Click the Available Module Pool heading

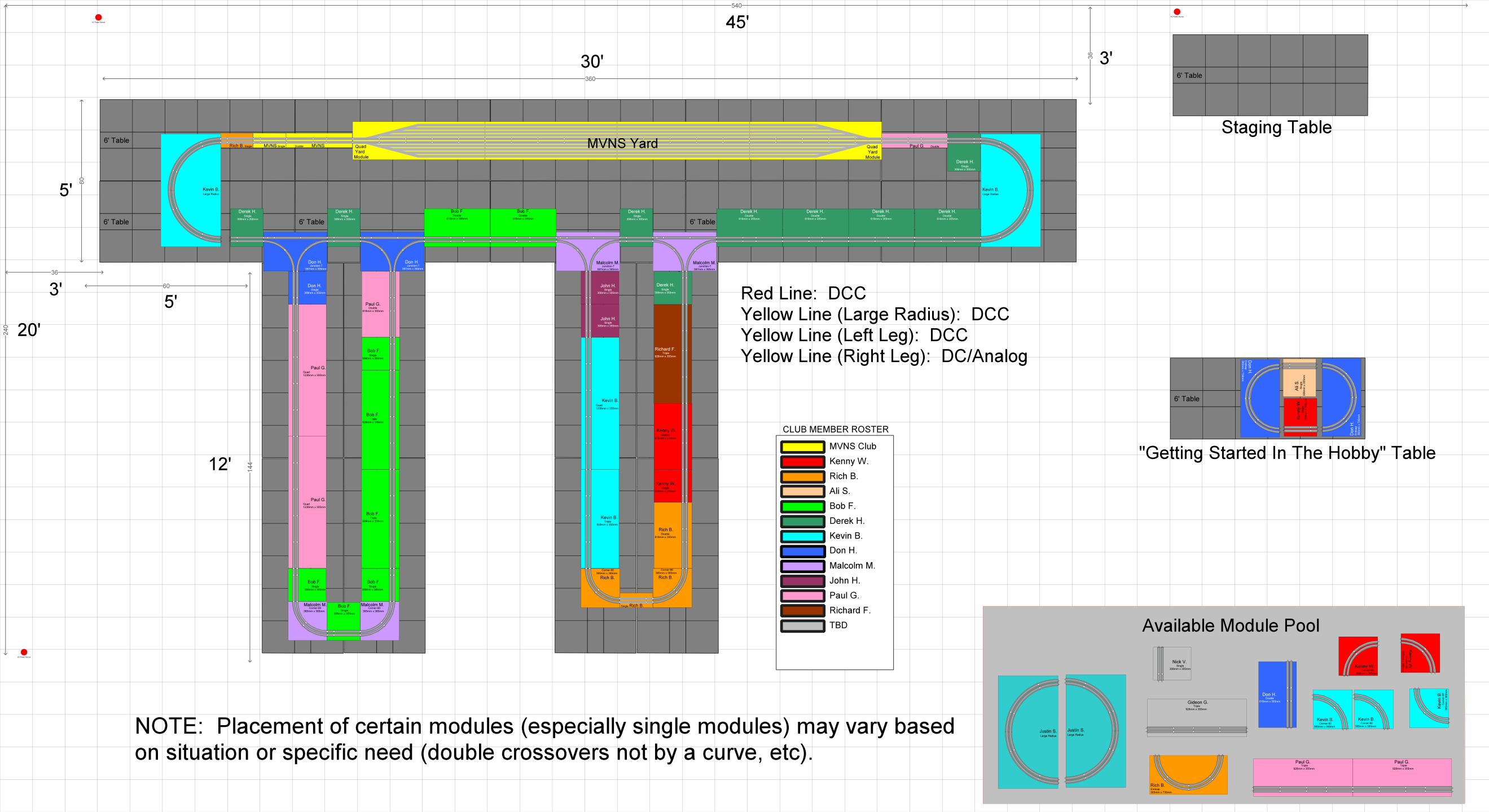pyautogui.click(x=1230, y=625)
